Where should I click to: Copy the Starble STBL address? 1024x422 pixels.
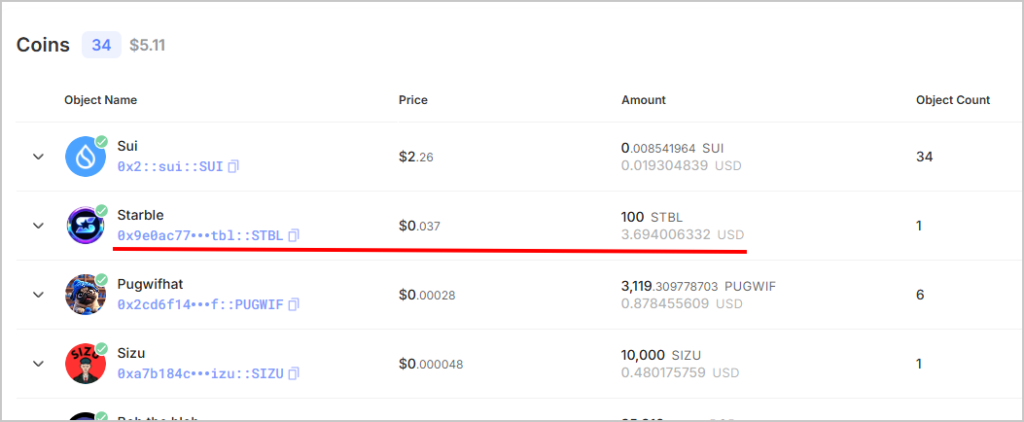pos(294,236)
